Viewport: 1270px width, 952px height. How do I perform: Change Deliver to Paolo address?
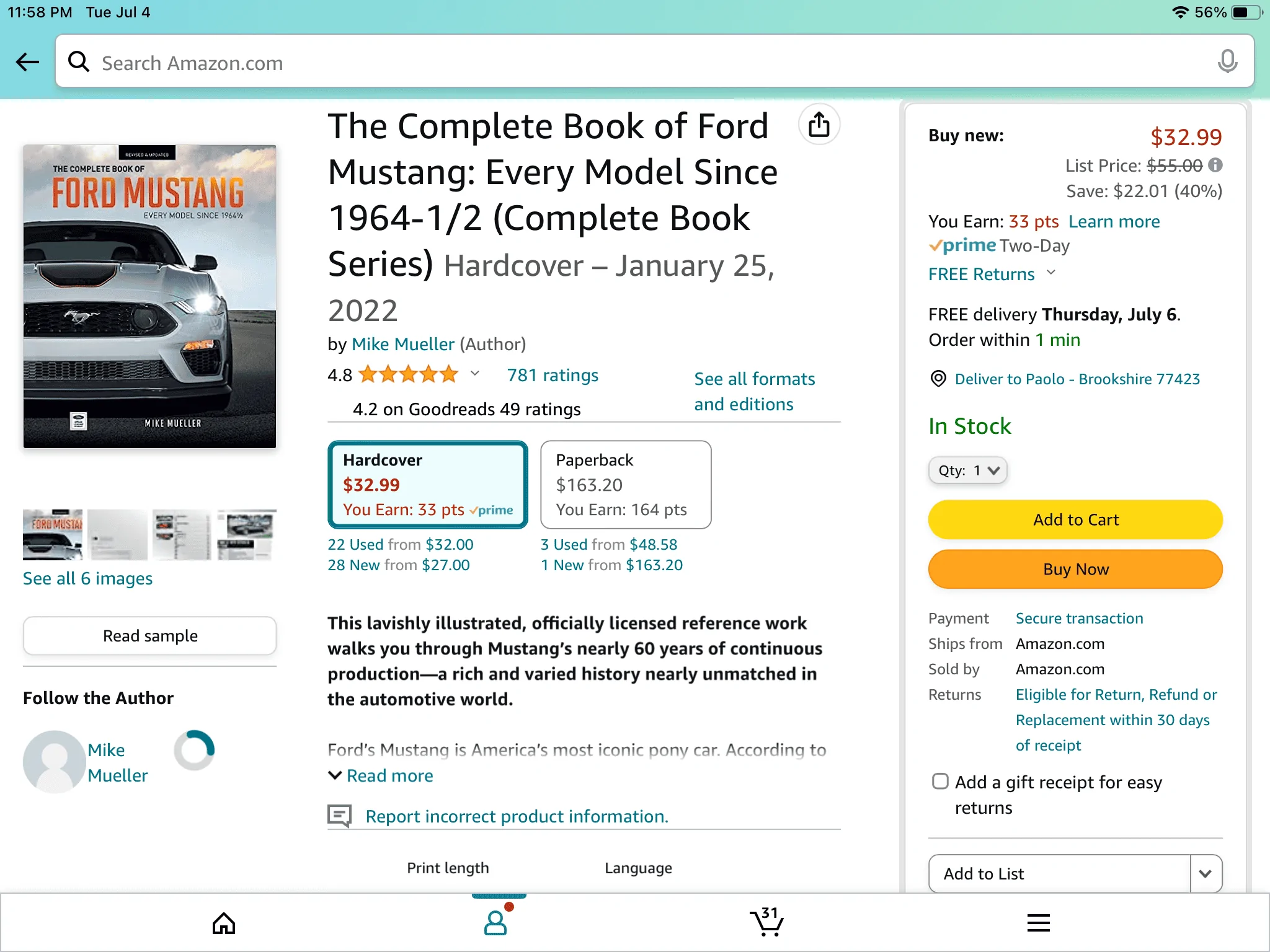(x=1077, y=379)
